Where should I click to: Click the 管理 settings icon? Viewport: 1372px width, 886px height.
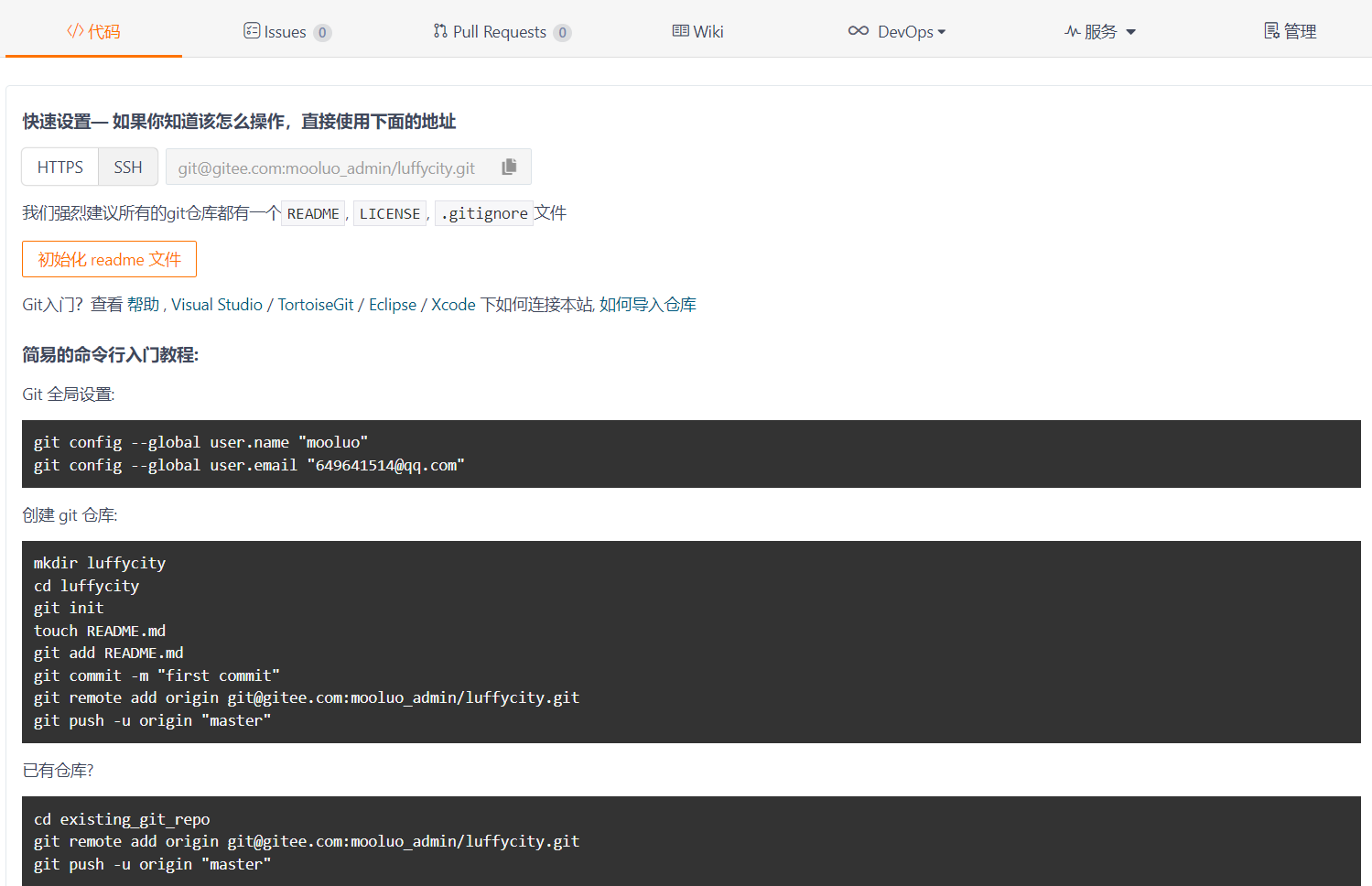tap(1269, 30)
